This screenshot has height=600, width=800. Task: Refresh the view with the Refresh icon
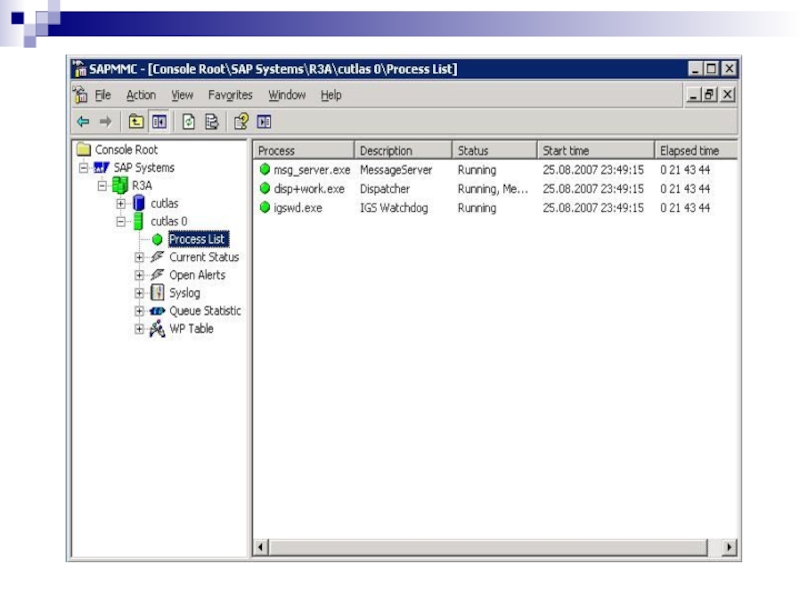pos(189,121)
